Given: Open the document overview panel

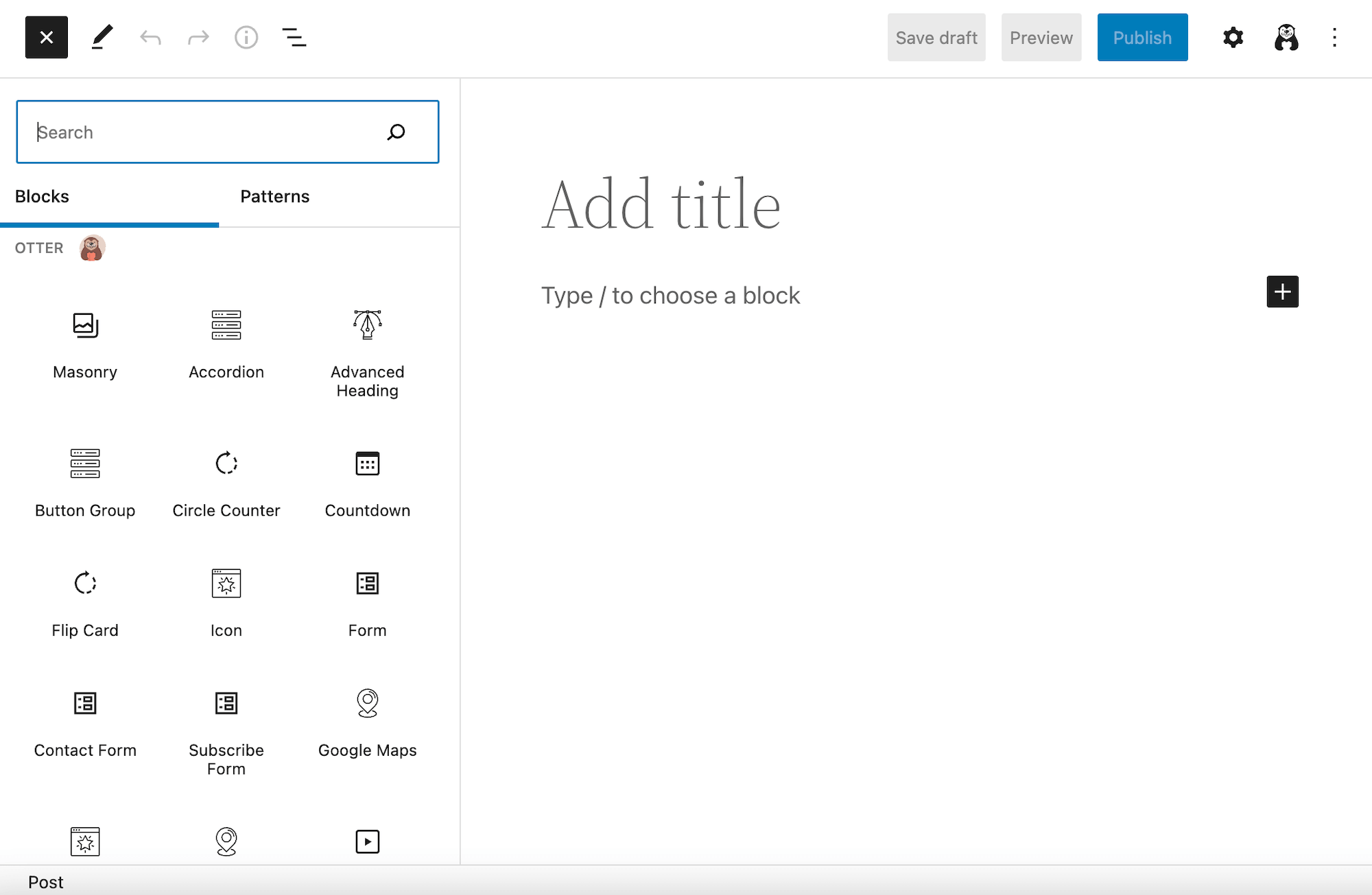Looking at the screenshot, I should click(294, 37).
